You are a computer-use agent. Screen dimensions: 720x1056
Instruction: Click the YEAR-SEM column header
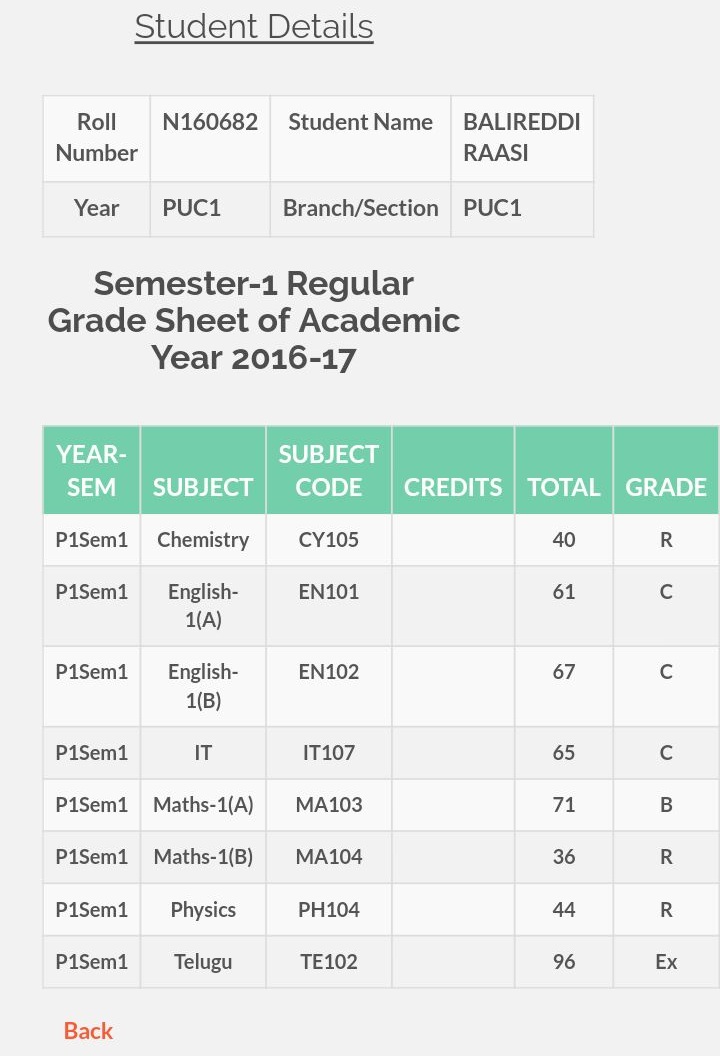point(92,470)
